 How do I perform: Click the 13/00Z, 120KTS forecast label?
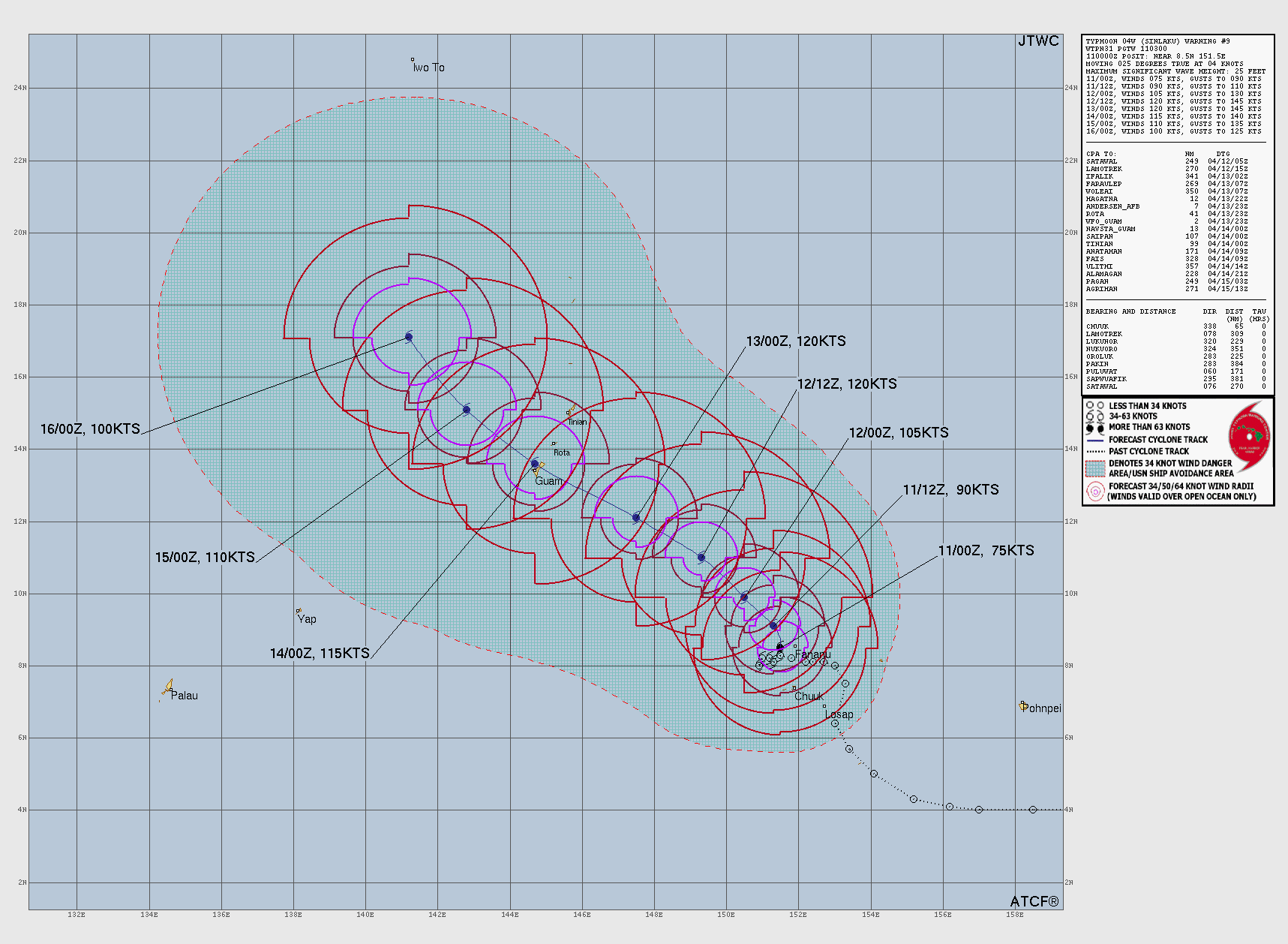(795, 340)
